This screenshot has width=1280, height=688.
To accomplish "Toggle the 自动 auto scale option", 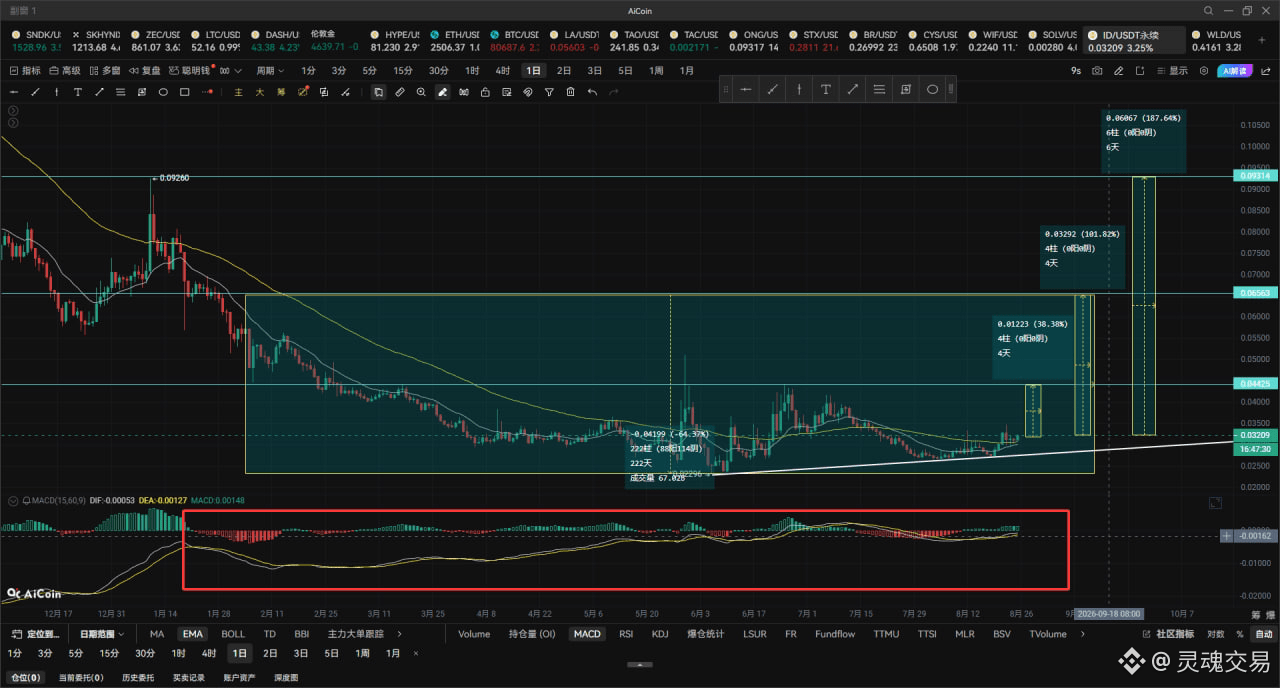I will [1264, 634].
